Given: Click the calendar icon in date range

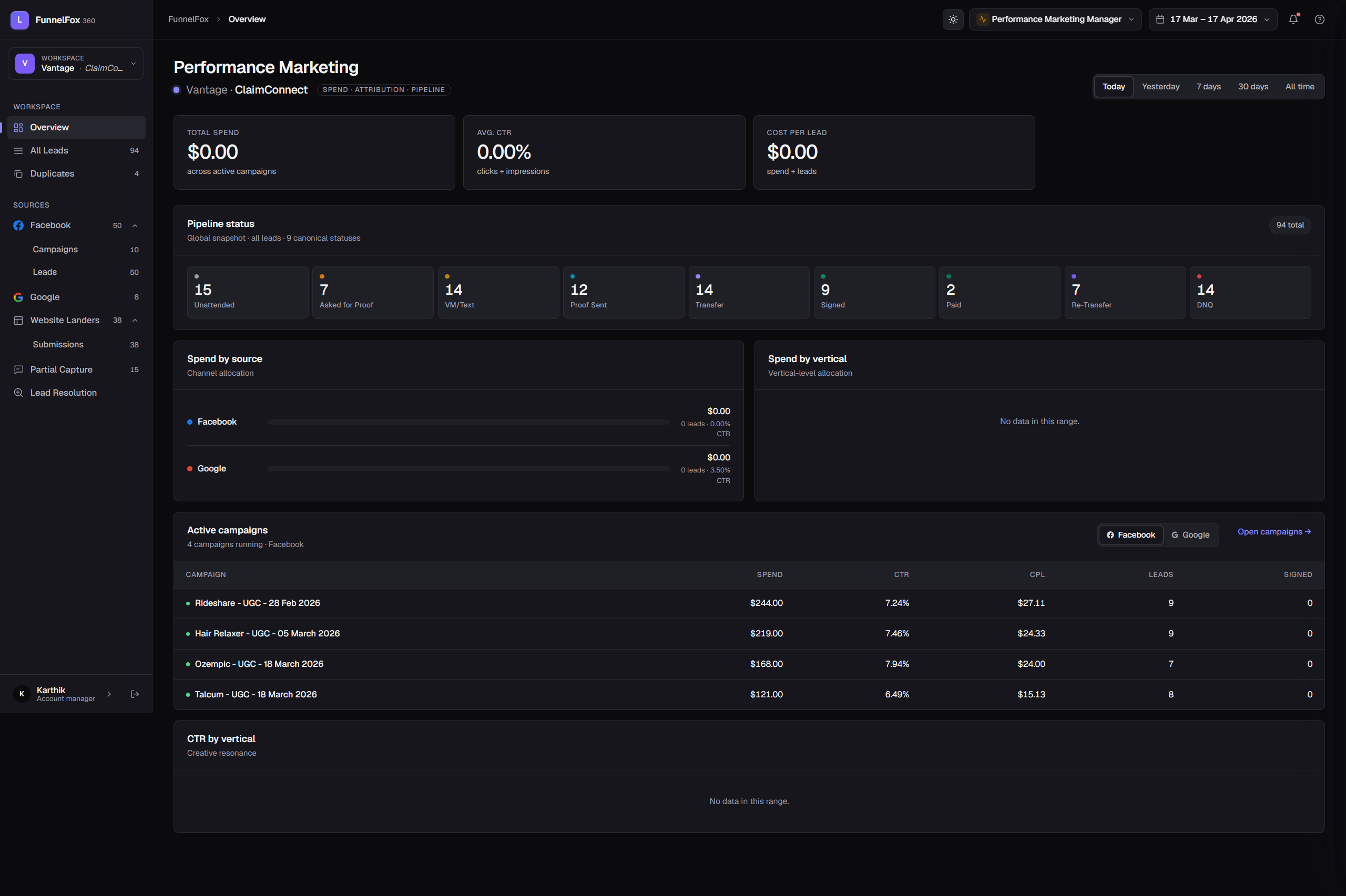Looking at the screenshot, I should (x=1160, y=19).
